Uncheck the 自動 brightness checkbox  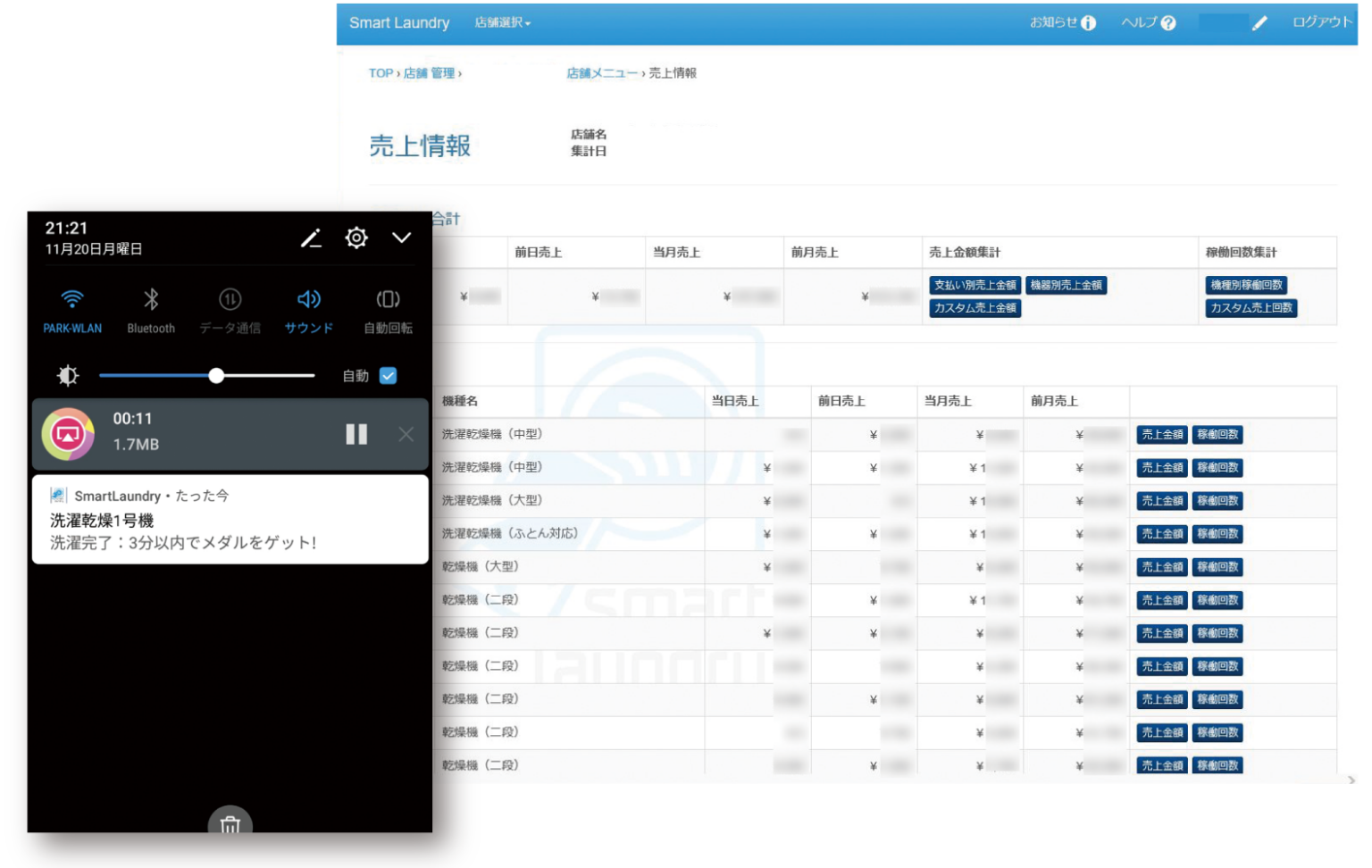click(389, 376)
